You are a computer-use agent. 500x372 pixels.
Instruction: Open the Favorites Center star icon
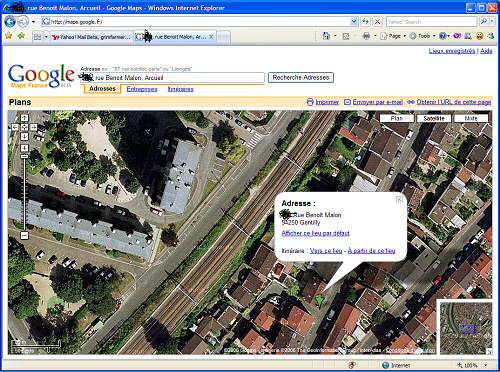point(9,35)
